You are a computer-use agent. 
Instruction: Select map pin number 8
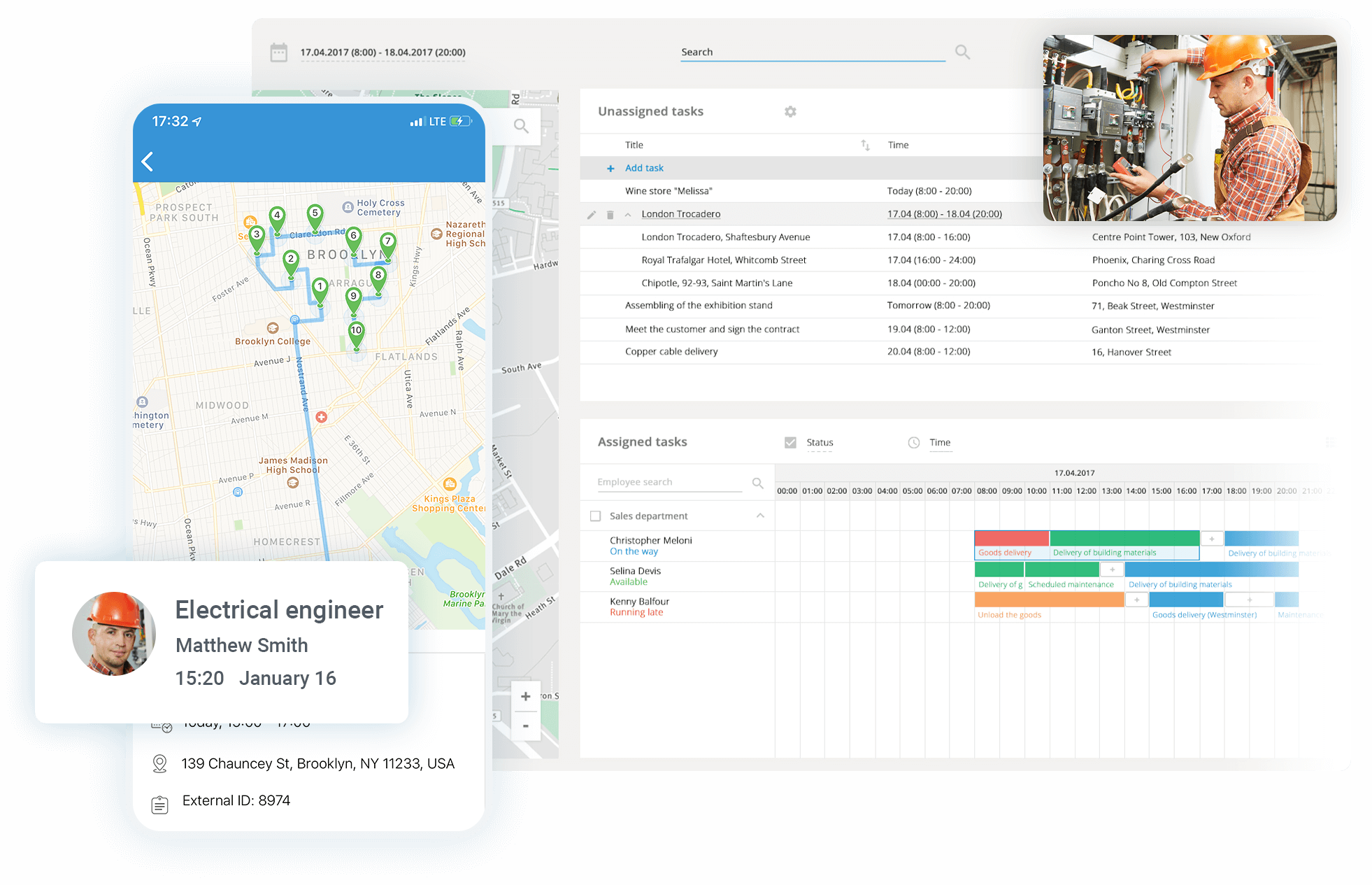pyautogui.click(x=378, y=279)
